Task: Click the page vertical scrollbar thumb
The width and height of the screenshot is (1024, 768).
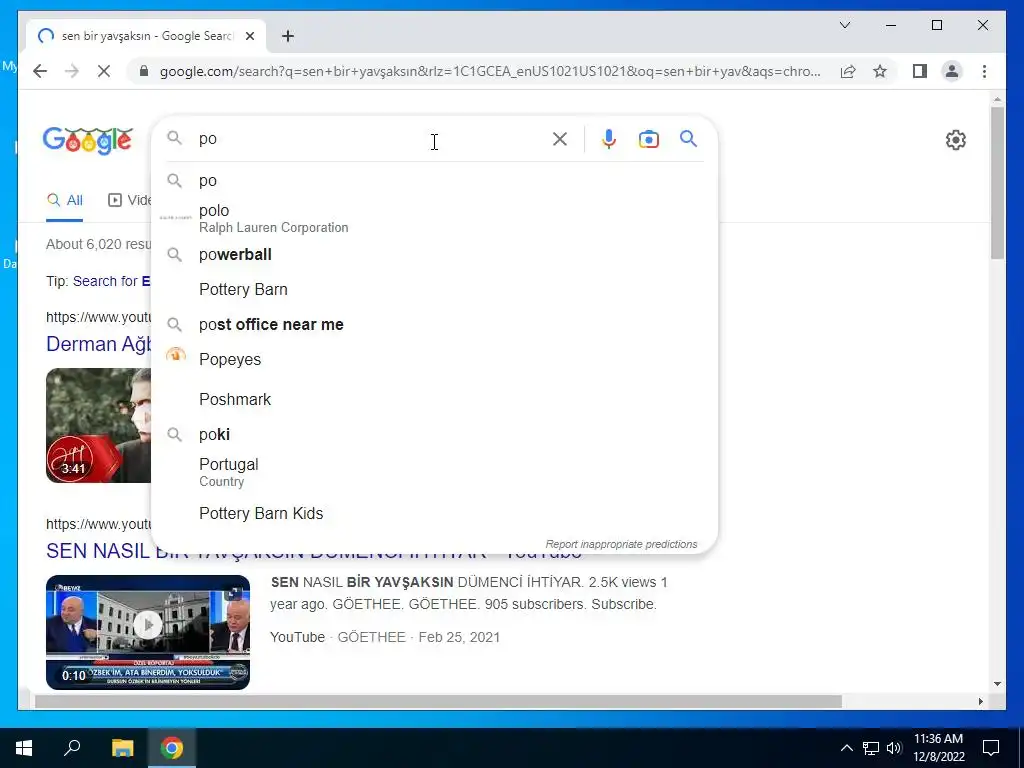Action: [997, 183]
